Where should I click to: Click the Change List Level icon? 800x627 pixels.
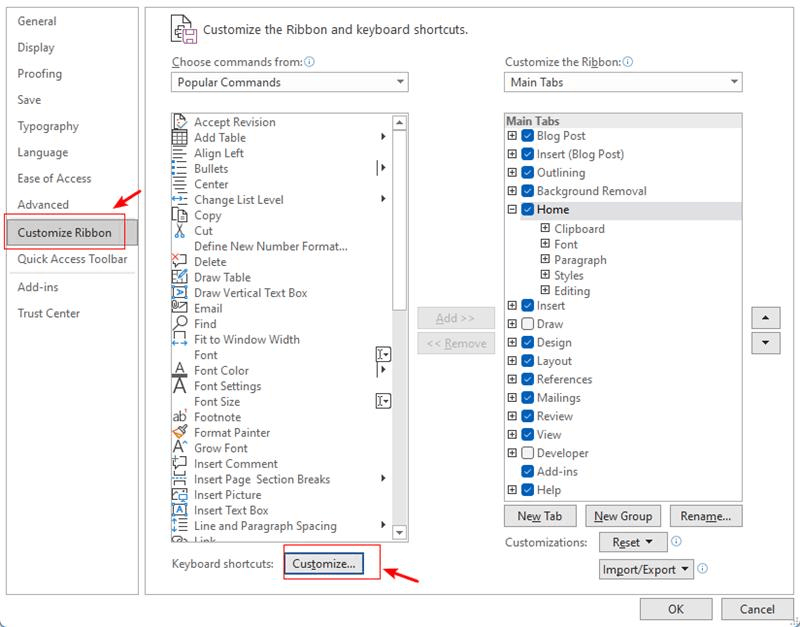(180, 200)
